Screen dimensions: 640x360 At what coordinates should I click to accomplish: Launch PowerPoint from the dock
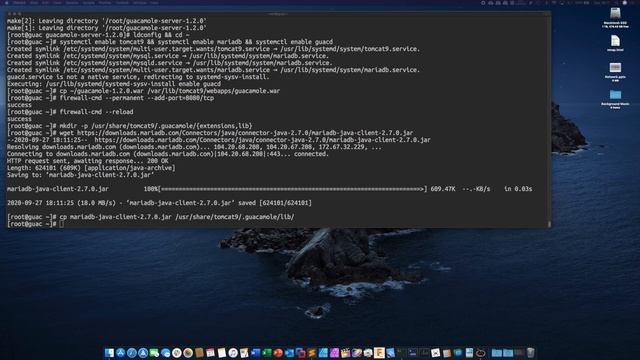[278, 353]
